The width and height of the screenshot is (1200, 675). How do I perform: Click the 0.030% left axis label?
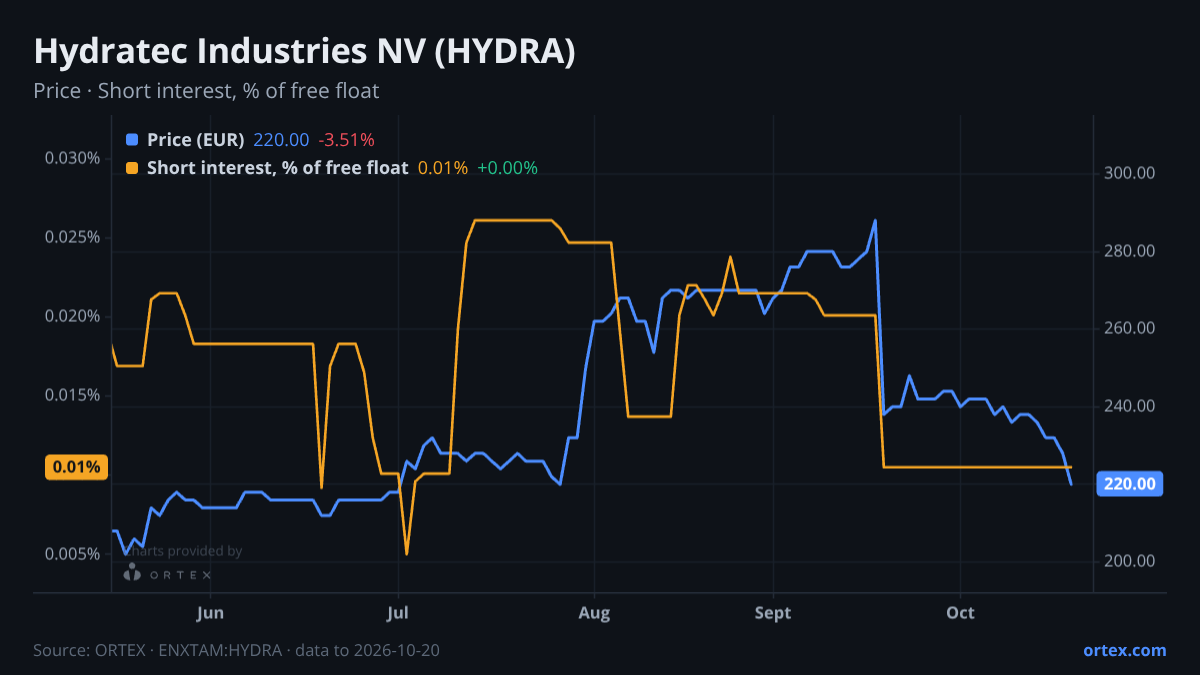pyautogui.click(x=73, y=158)
